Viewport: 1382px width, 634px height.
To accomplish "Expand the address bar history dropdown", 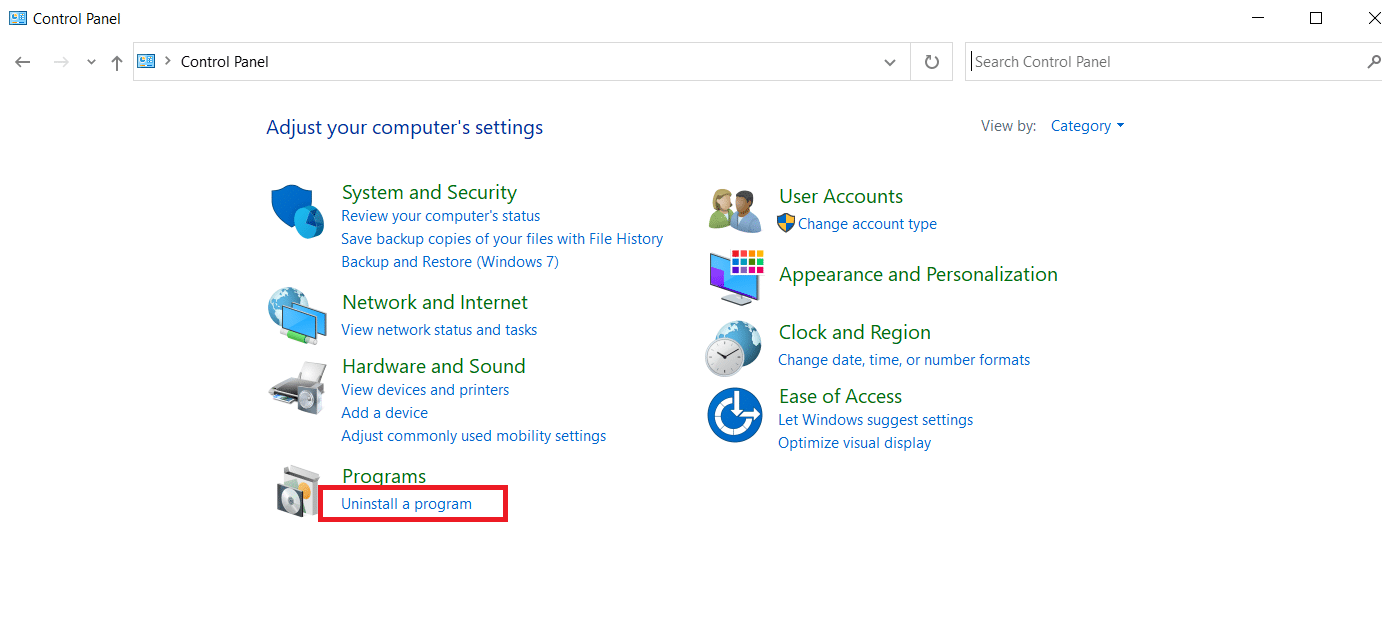I will [x=890, y=62].
